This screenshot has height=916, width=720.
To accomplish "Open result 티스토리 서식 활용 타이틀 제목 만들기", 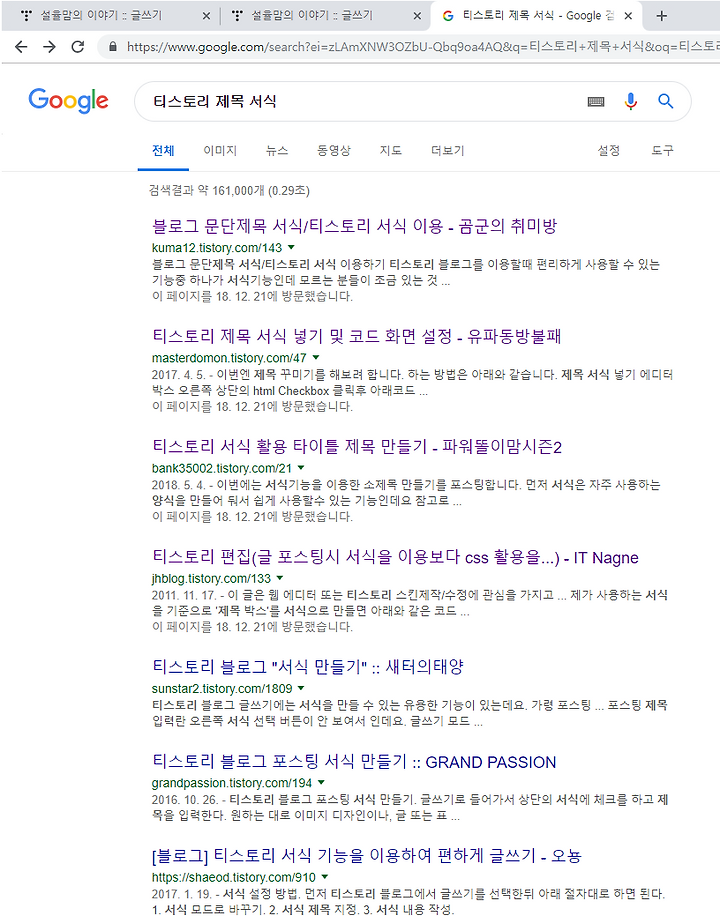I will [x=356, y=447].
